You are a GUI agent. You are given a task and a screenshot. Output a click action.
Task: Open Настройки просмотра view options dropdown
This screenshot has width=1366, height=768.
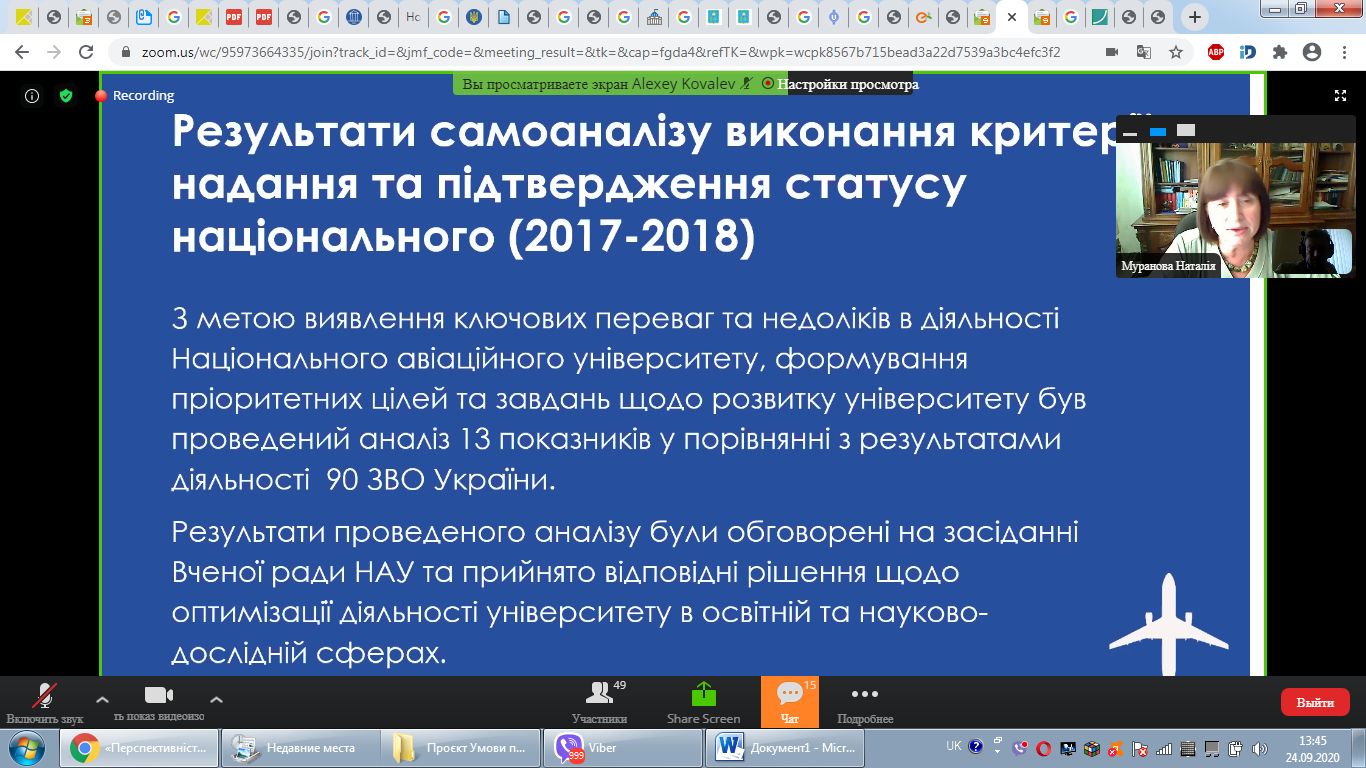tap(846, 85)
